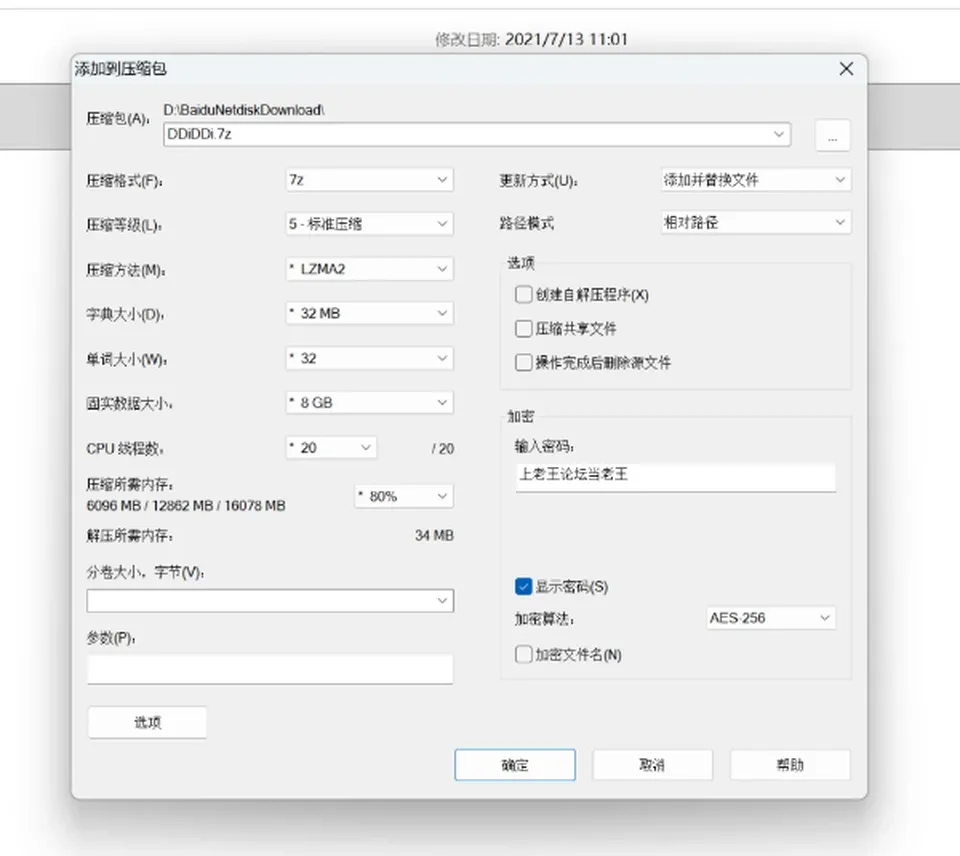Click the 帮助 help button

790,765
